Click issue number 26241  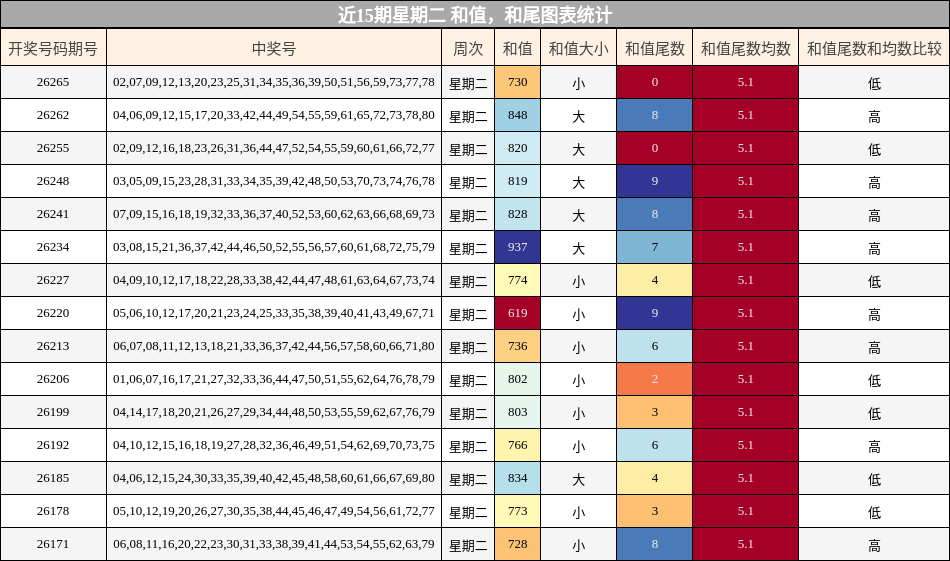pyautogui.click(x=53, y=214)
